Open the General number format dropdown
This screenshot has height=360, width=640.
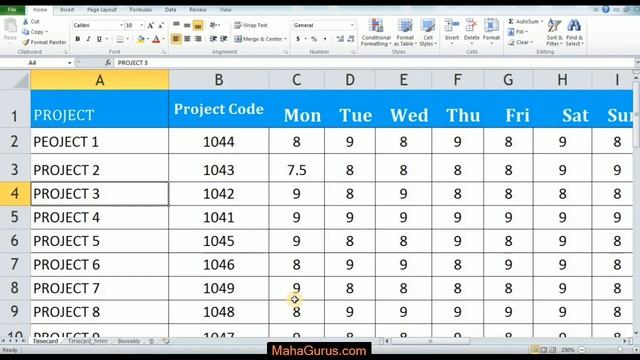352,25
